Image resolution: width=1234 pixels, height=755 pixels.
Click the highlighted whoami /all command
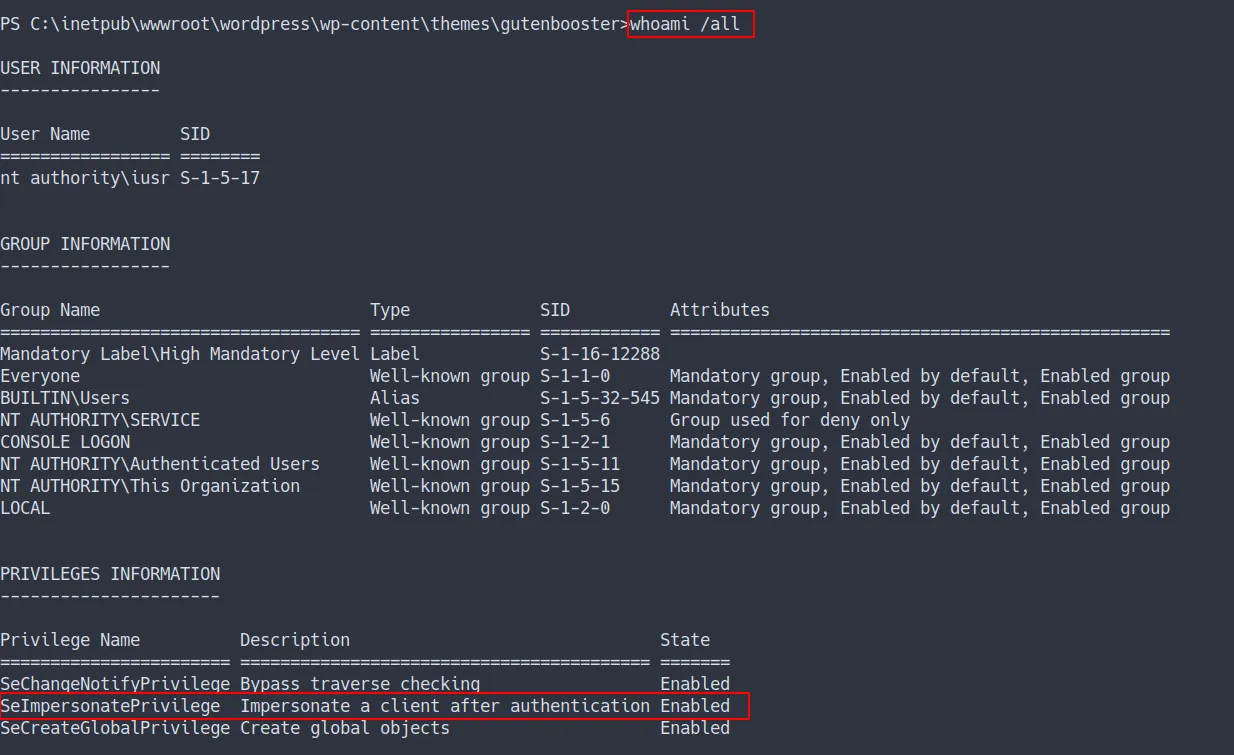click(690, 24)
